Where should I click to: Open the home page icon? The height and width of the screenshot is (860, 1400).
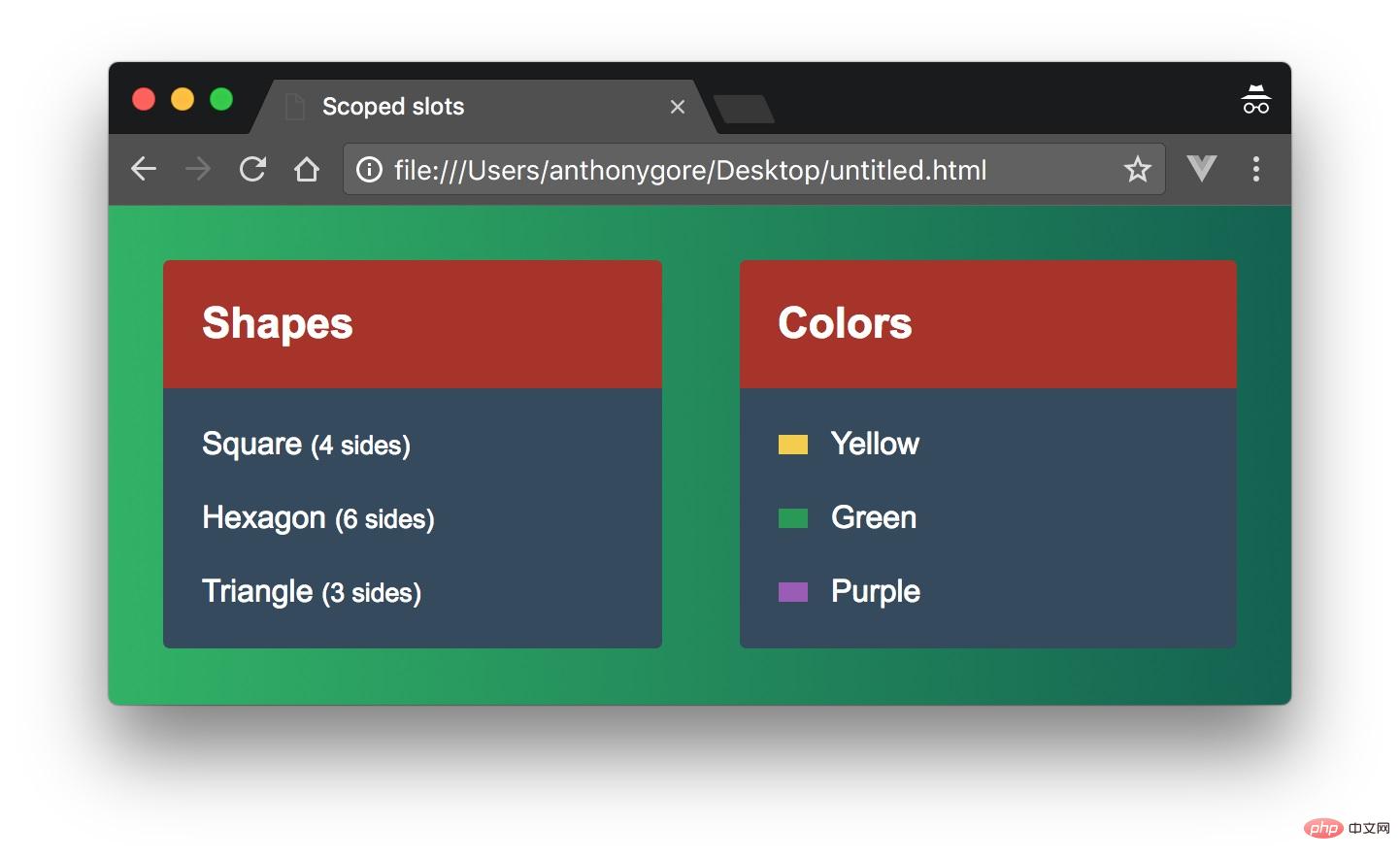(307, 169)
